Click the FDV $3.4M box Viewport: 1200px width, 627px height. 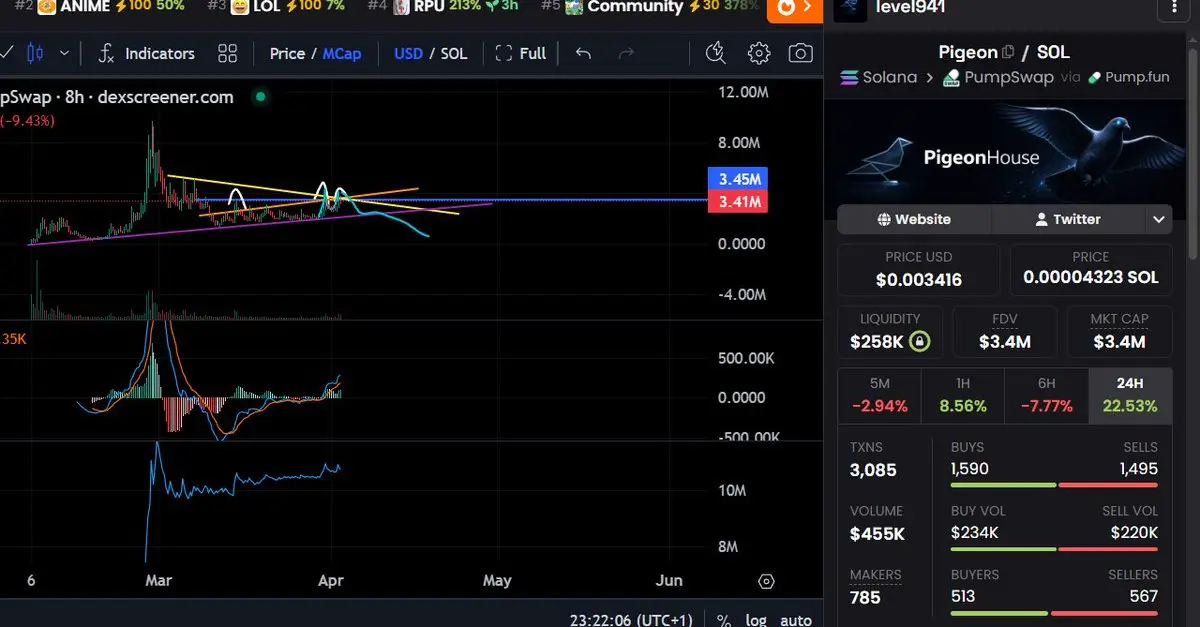(x=1005, y=332)
